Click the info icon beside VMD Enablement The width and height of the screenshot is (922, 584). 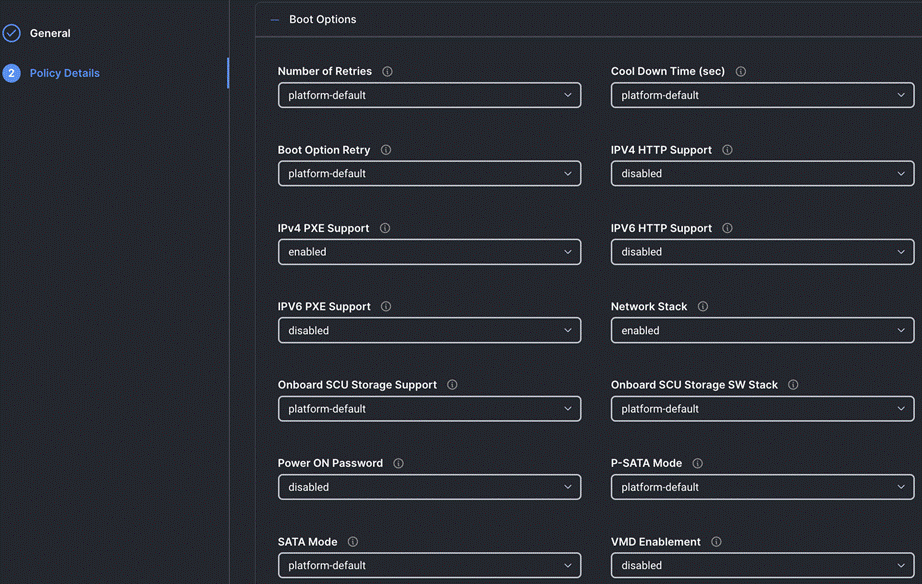(x=716, y=541)
